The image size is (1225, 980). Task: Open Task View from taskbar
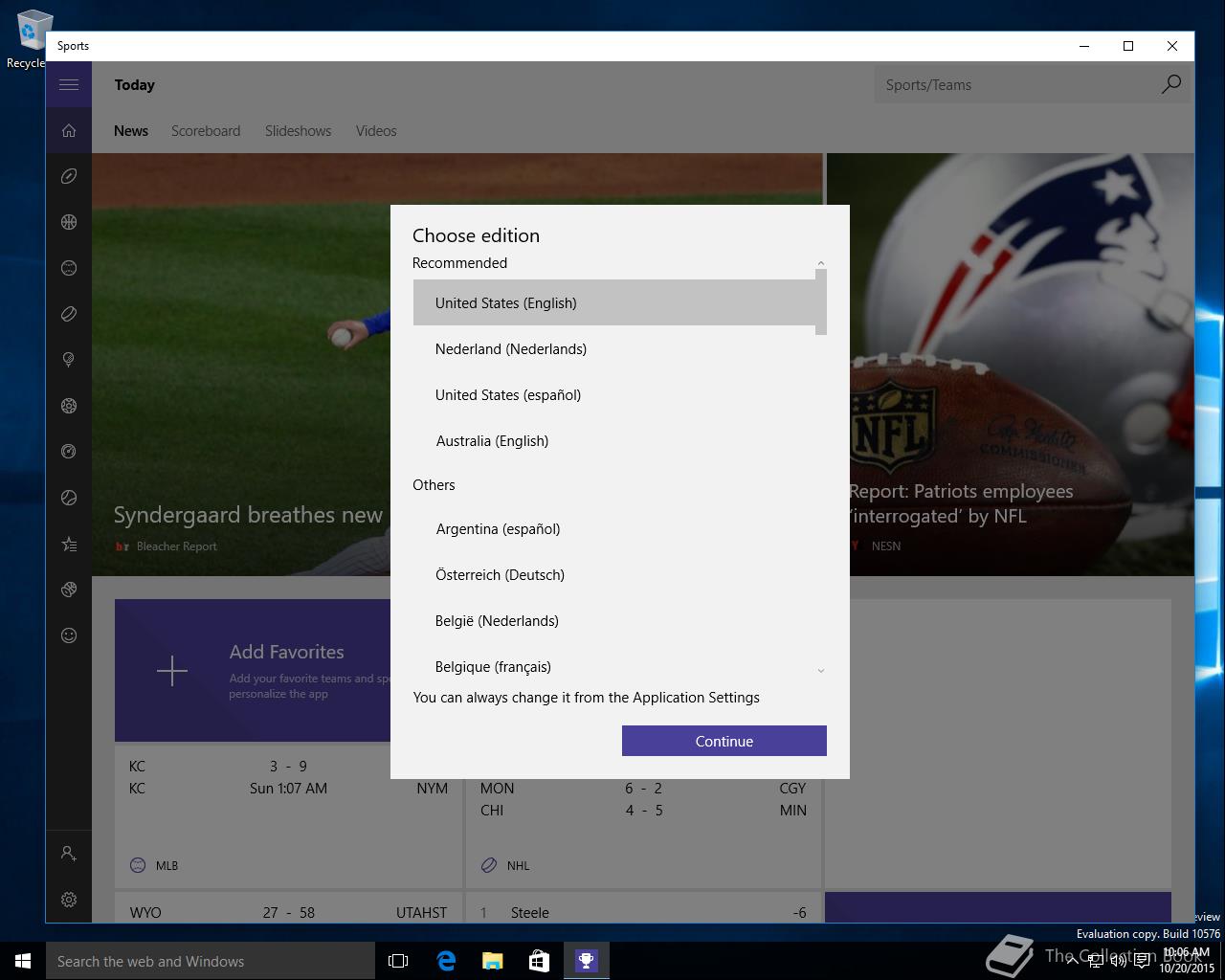[x=398, y=961]
